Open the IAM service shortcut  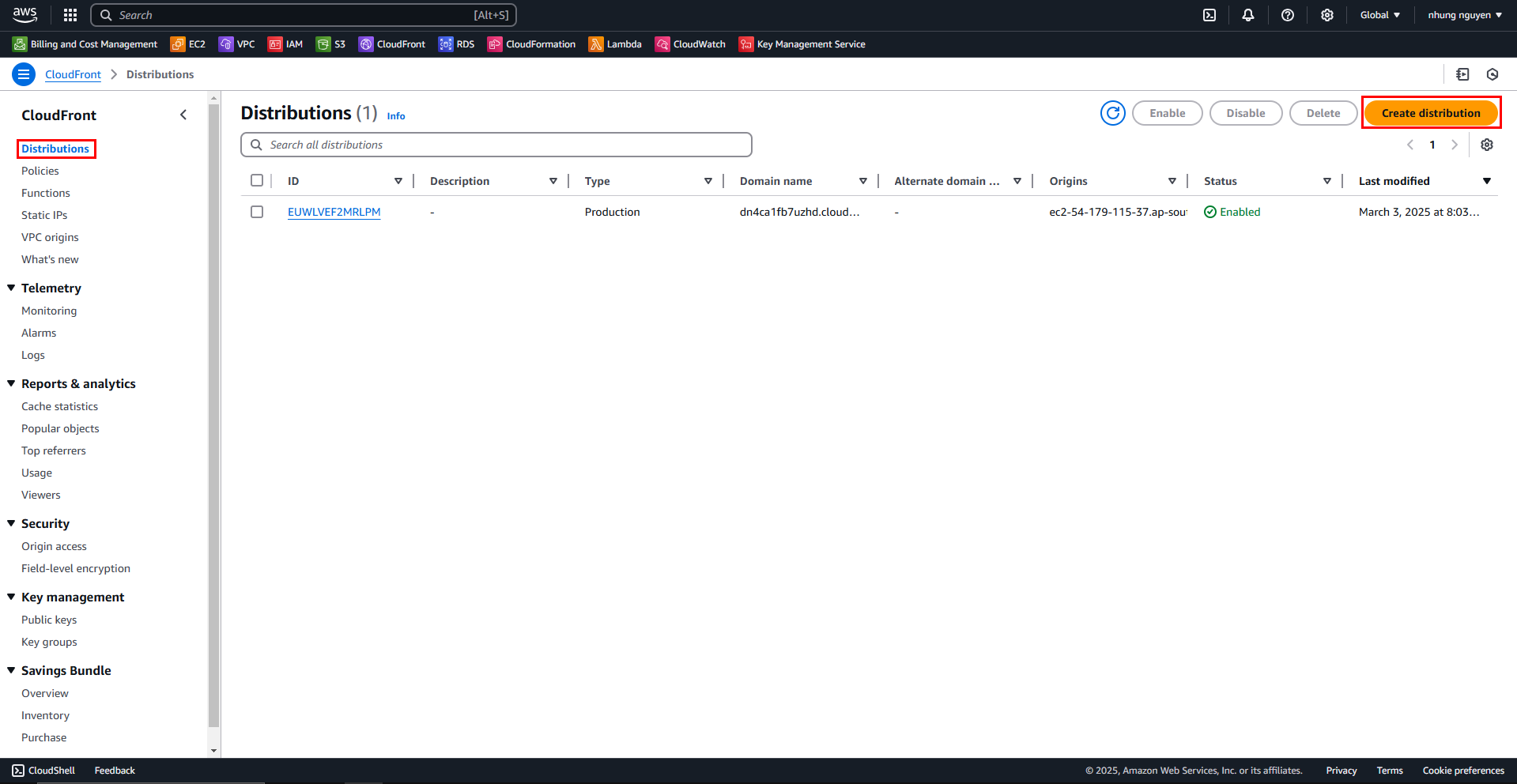[x=285, y=44]
